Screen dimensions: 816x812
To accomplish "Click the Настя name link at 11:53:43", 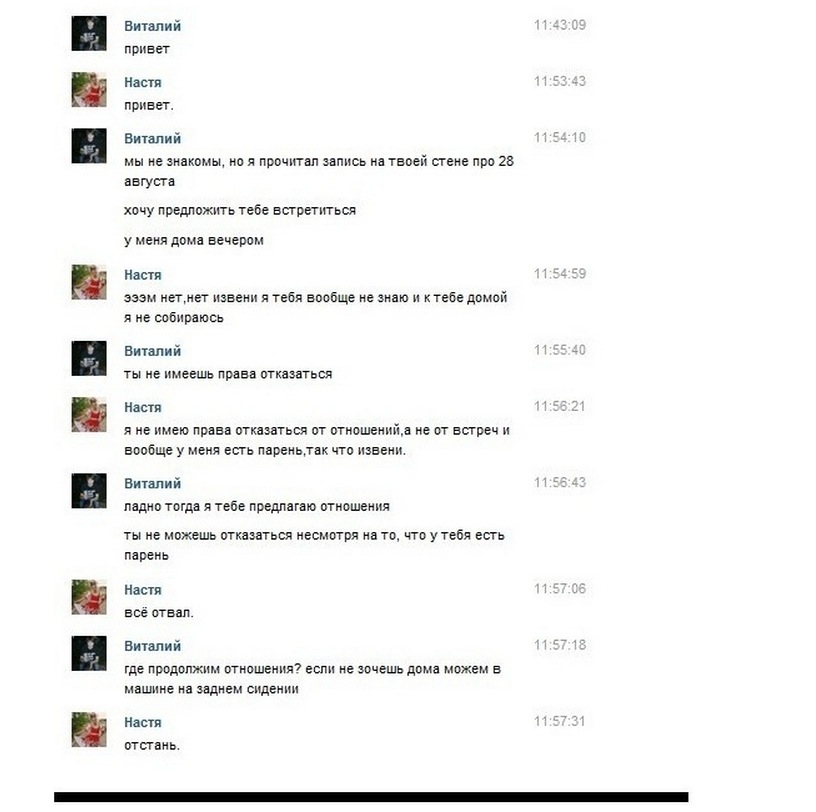I will point(143,82).
